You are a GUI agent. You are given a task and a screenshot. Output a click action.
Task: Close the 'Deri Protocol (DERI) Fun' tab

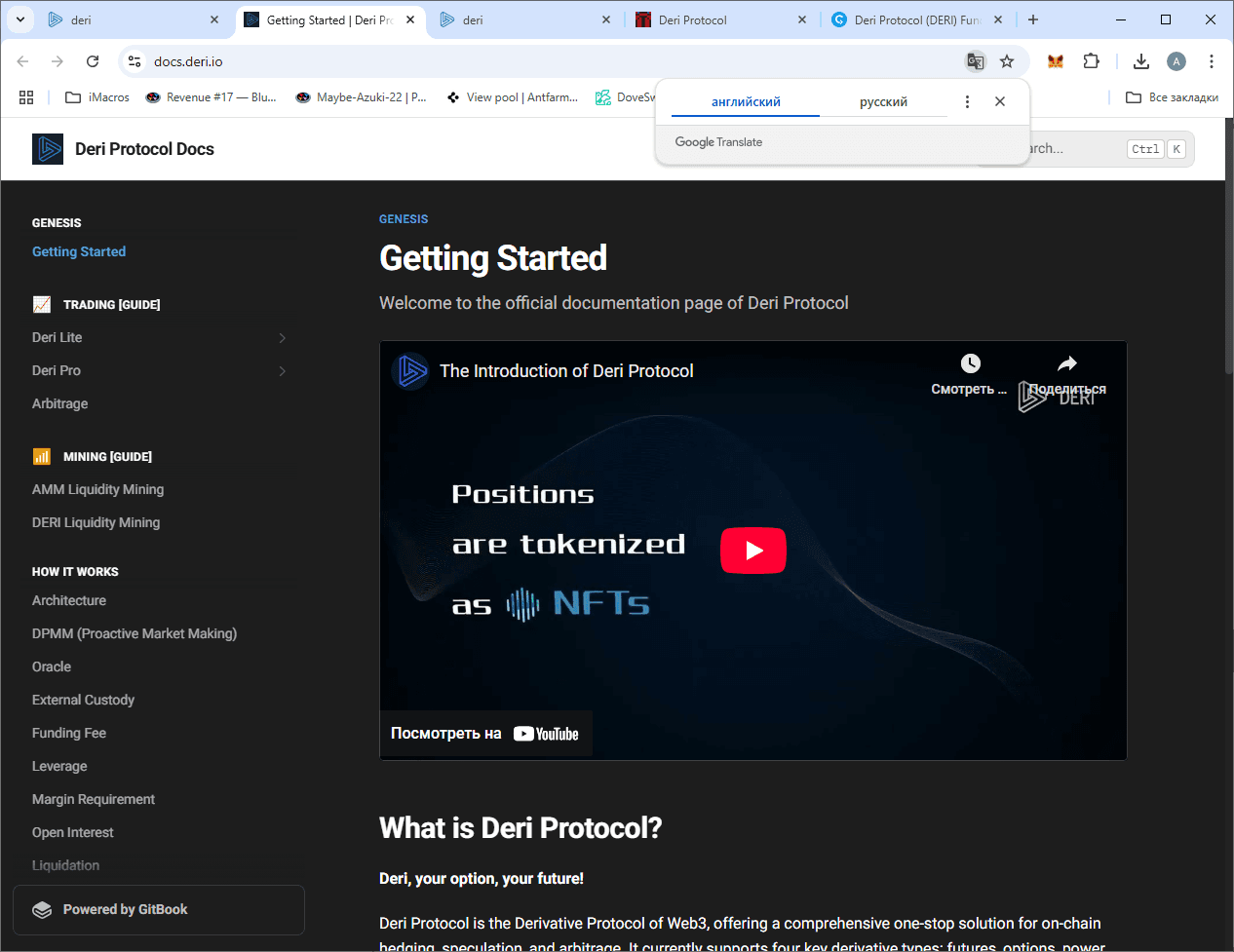pos(998,19)
